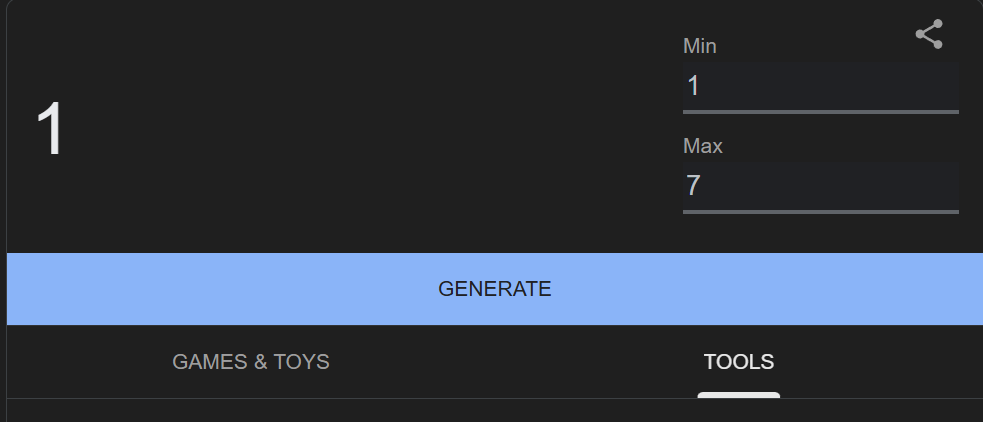Click the underline beneath the Min field
Viewport: 983px width, 422px height.
click(x=820, y=112)
